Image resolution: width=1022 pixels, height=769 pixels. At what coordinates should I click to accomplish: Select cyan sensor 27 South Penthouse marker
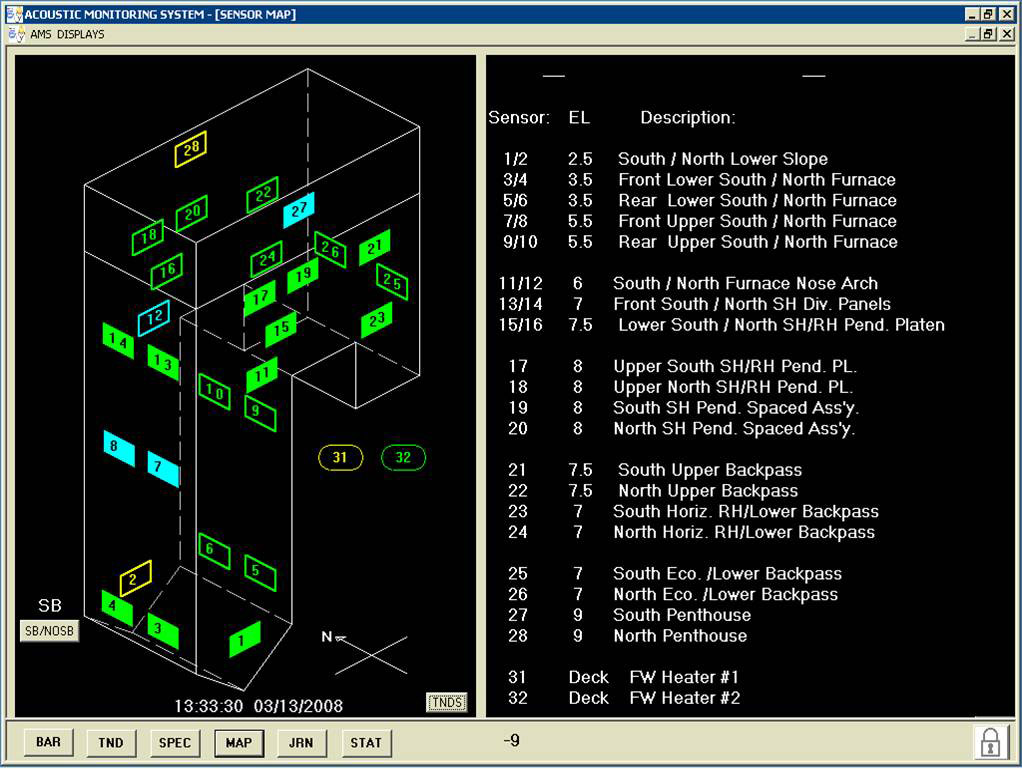pos(297,211)
